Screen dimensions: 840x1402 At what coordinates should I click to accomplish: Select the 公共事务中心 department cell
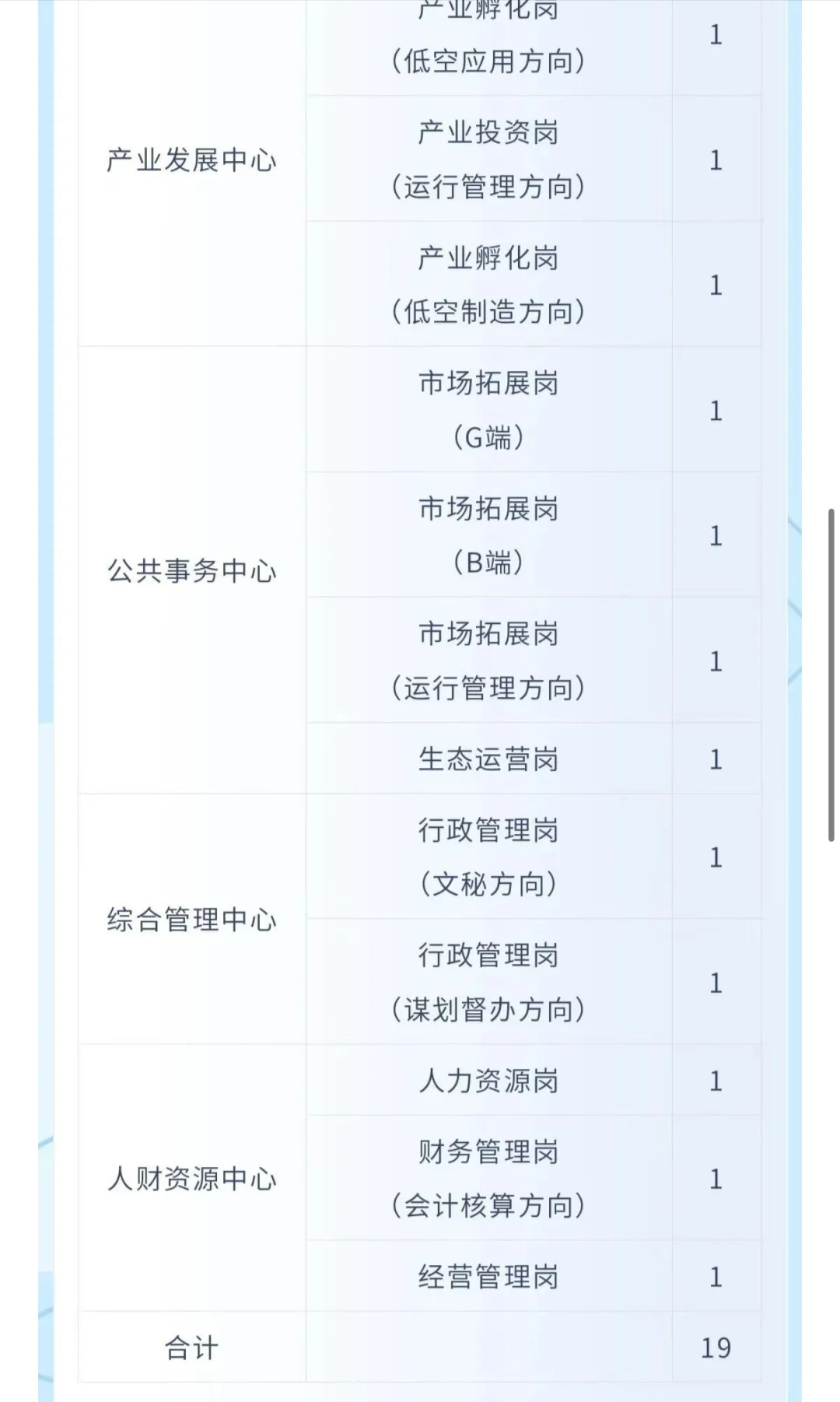192,570
